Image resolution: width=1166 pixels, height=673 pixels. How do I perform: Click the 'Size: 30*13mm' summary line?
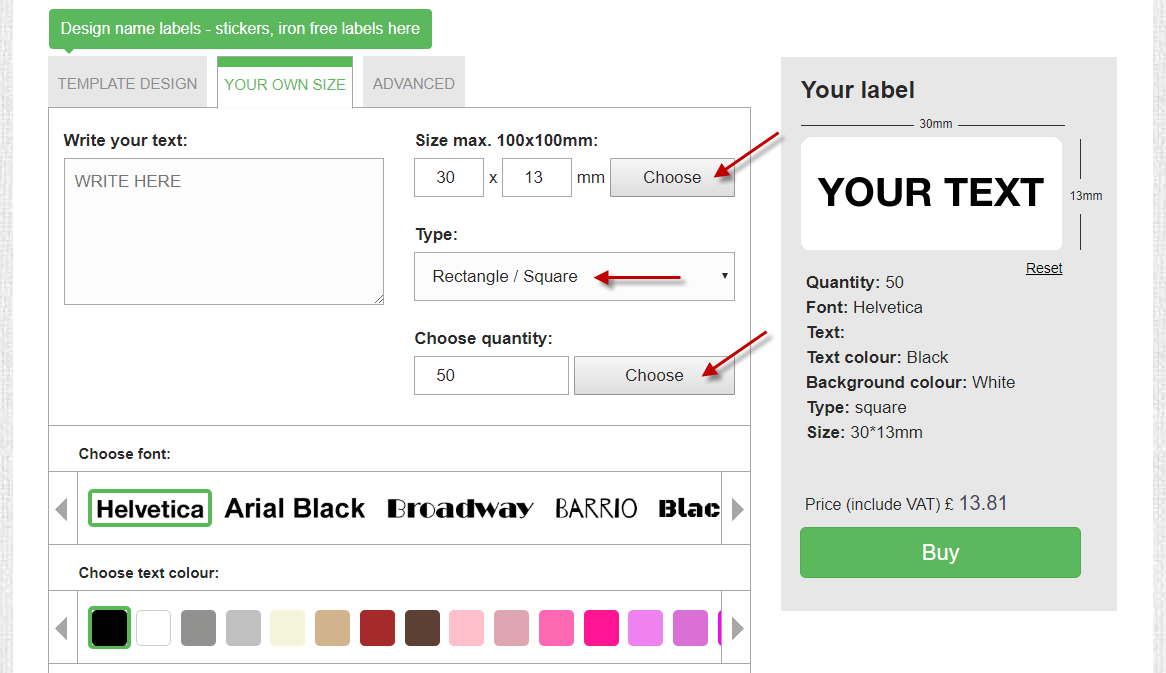point(865,433)
